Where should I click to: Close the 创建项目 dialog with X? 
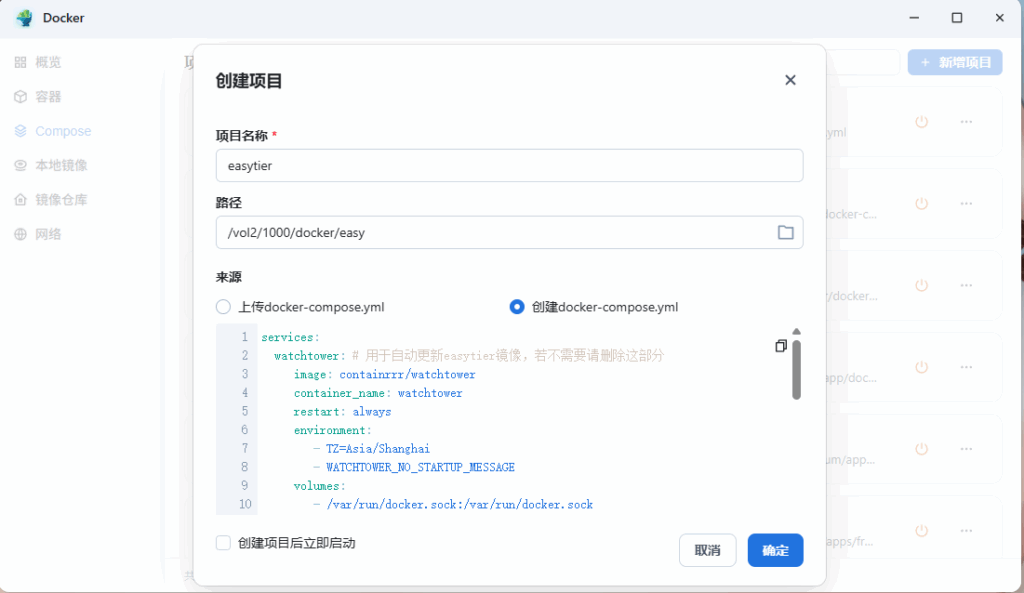pyautogui.click(x=790, y=80)
